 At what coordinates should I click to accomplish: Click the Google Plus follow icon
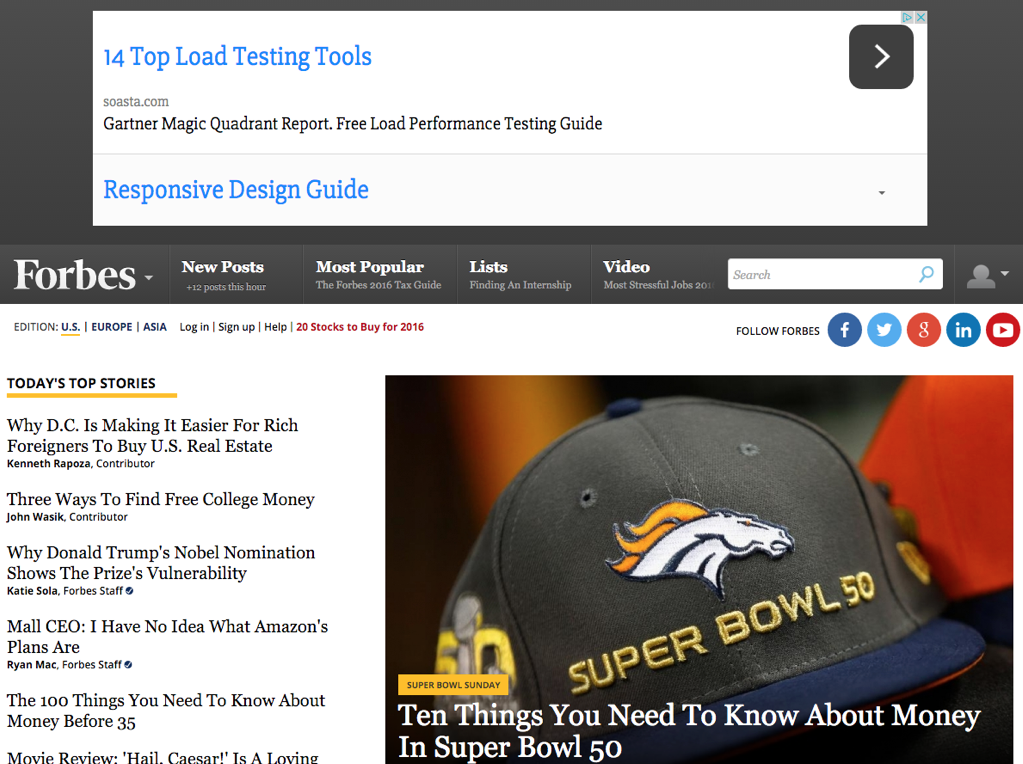(923, 330)
